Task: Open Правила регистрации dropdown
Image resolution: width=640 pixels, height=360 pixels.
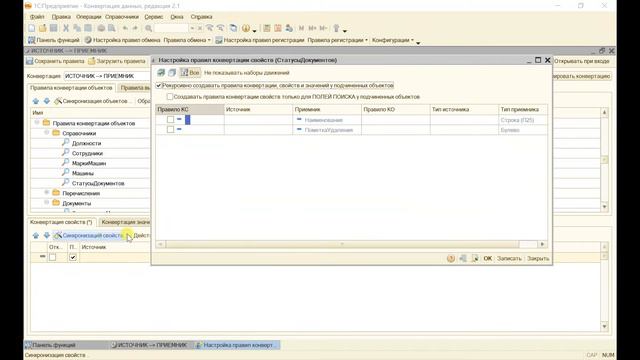Action: (x=338, y=40)
